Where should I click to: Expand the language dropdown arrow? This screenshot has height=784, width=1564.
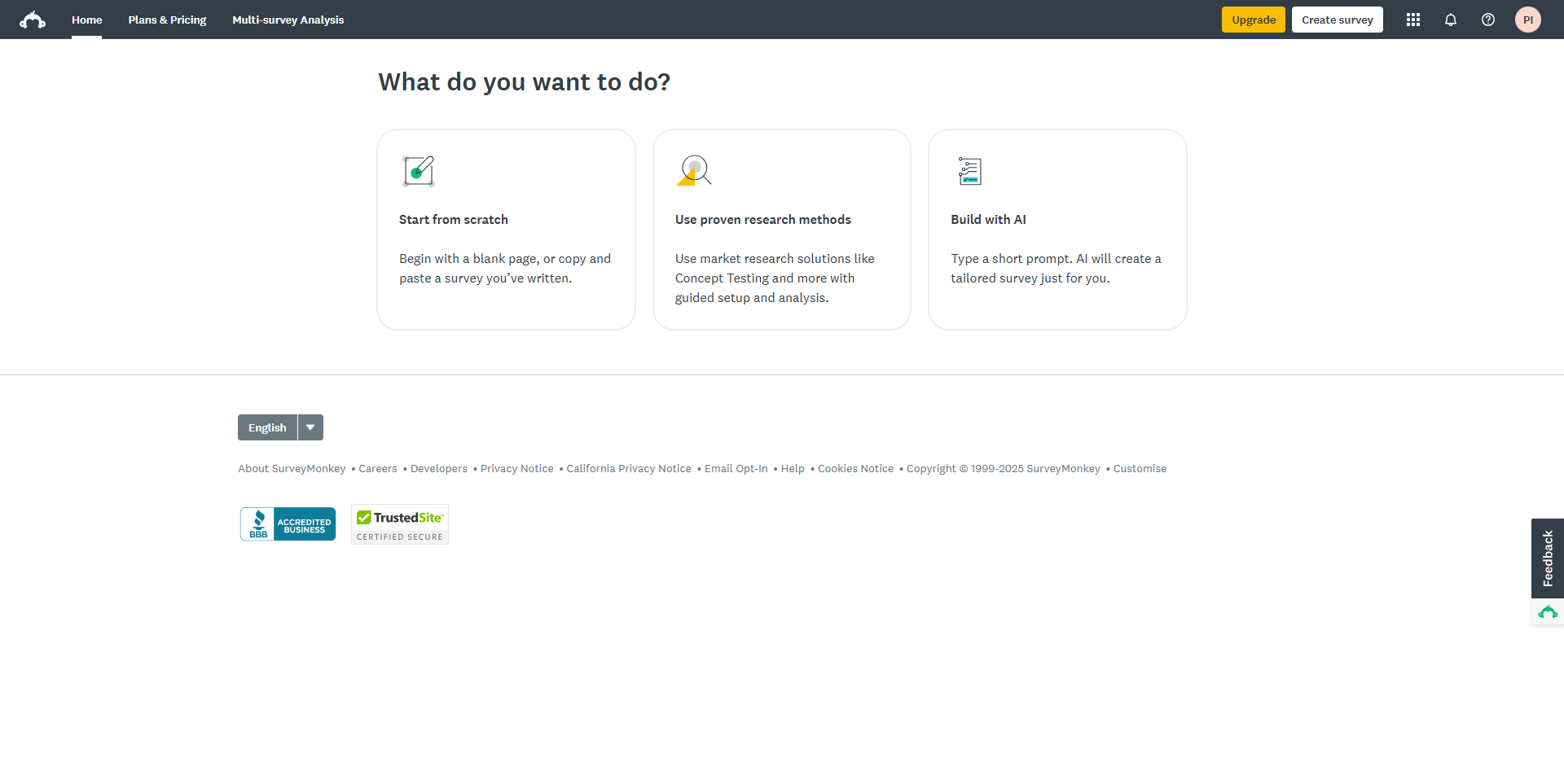pos(310,427)
